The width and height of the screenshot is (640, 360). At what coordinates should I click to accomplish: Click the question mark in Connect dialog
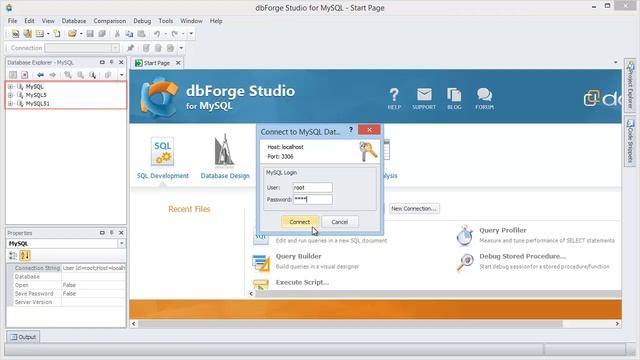(351, 130)
